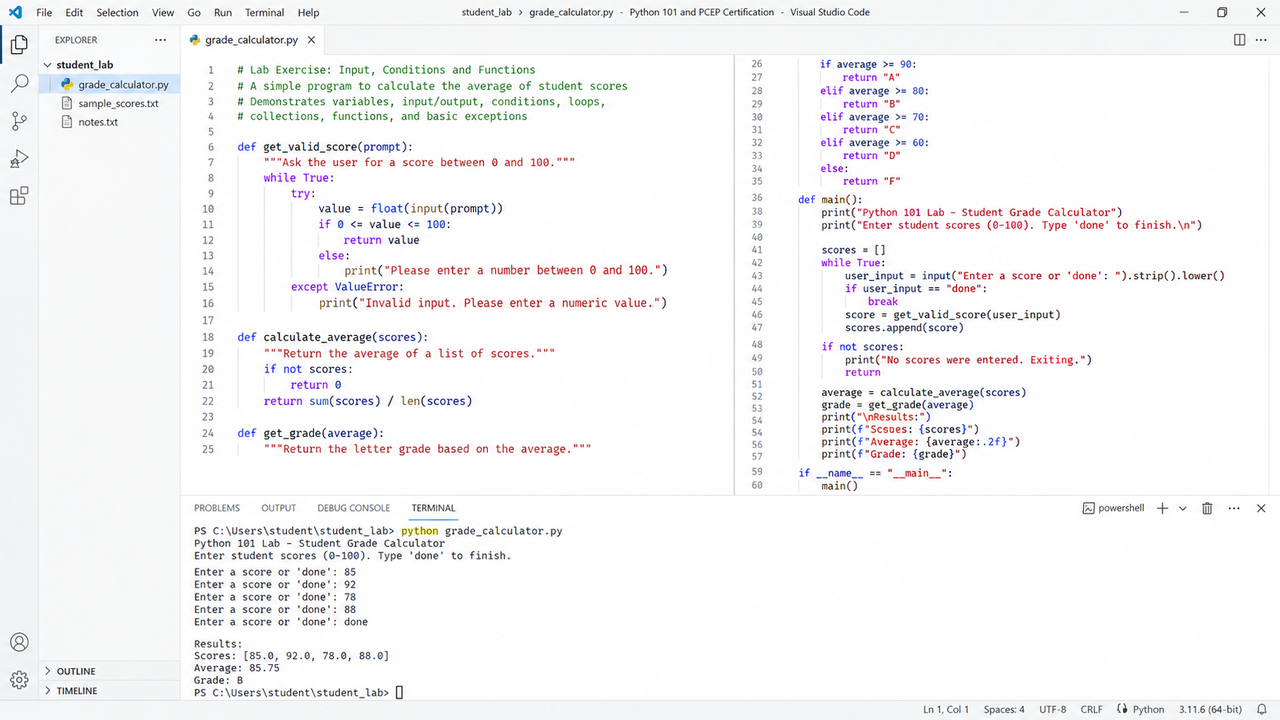Split the editor right
Viewport: 1280px width, 720px height.
point(1240,40)
